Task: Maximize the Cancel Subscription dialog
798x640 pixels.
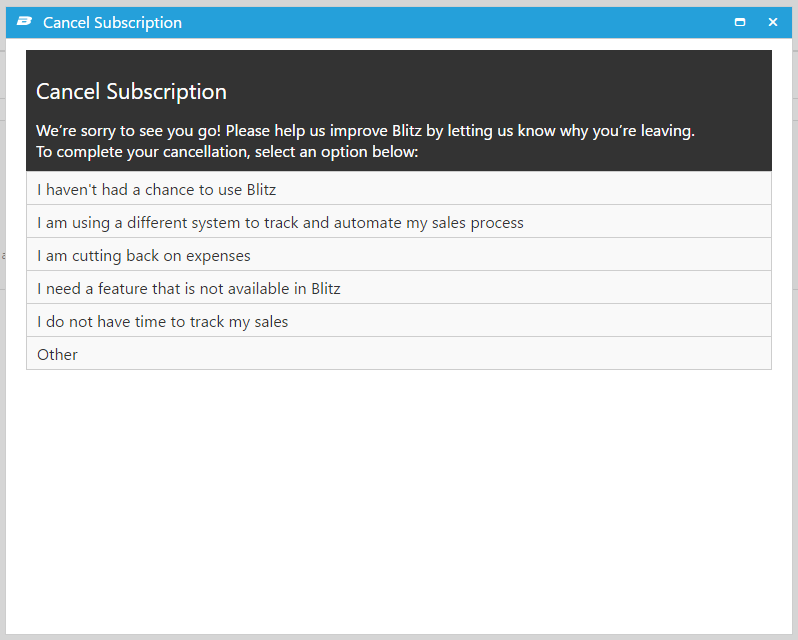Action: click(740, 22)
